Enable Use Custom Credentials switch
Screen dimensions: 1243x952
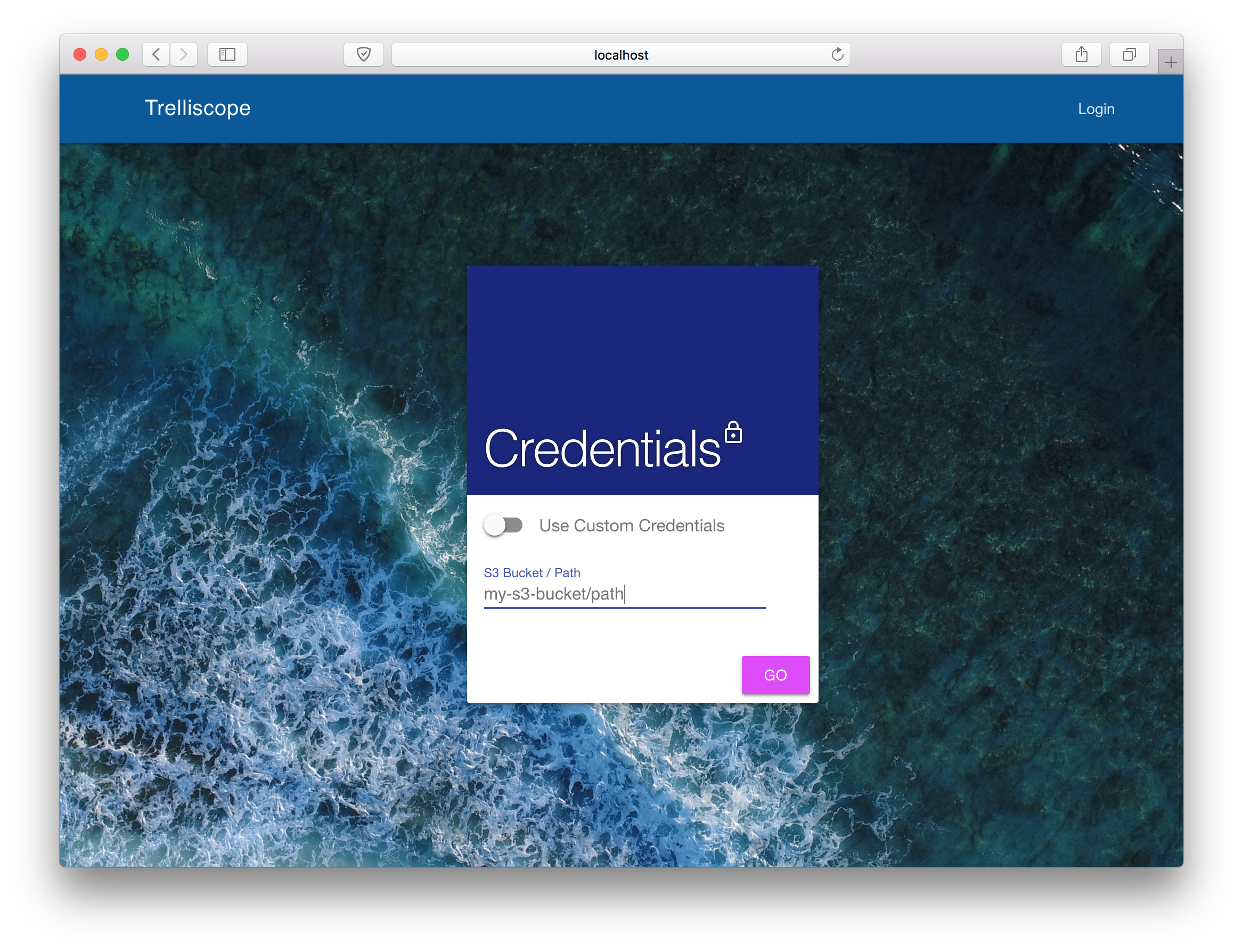(x=503, y=526)
